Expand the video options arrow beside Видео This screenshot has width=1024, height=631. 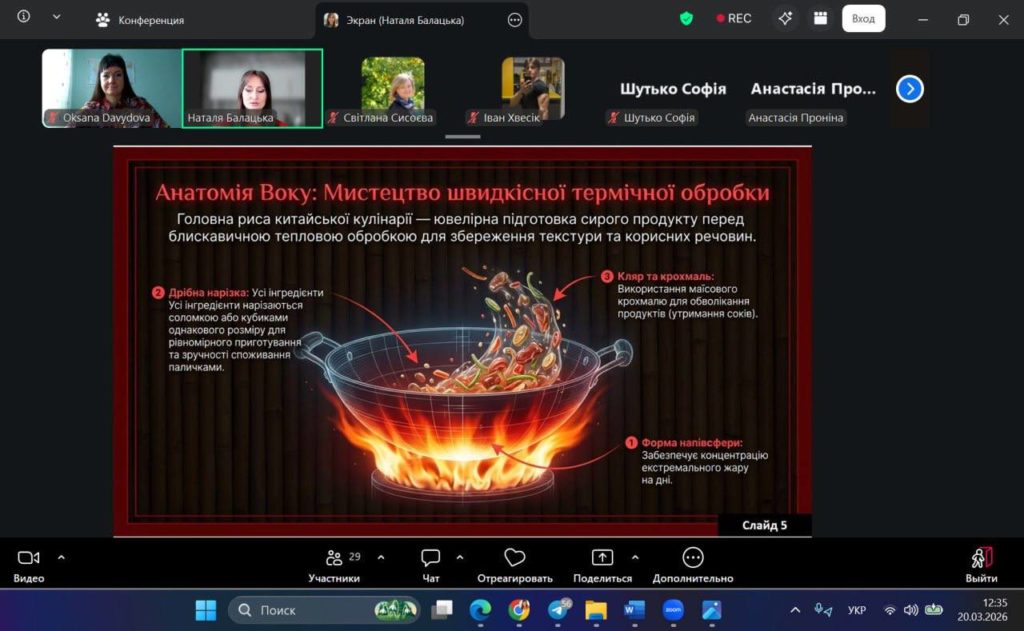[x=61, y=557]
